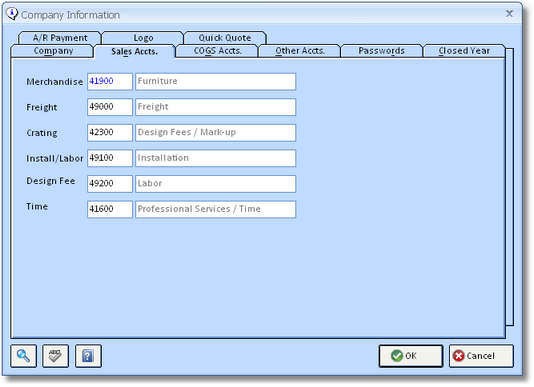Select the Sales Accts. tab
This screenshot has height=387, width=534.
(135, 52)
